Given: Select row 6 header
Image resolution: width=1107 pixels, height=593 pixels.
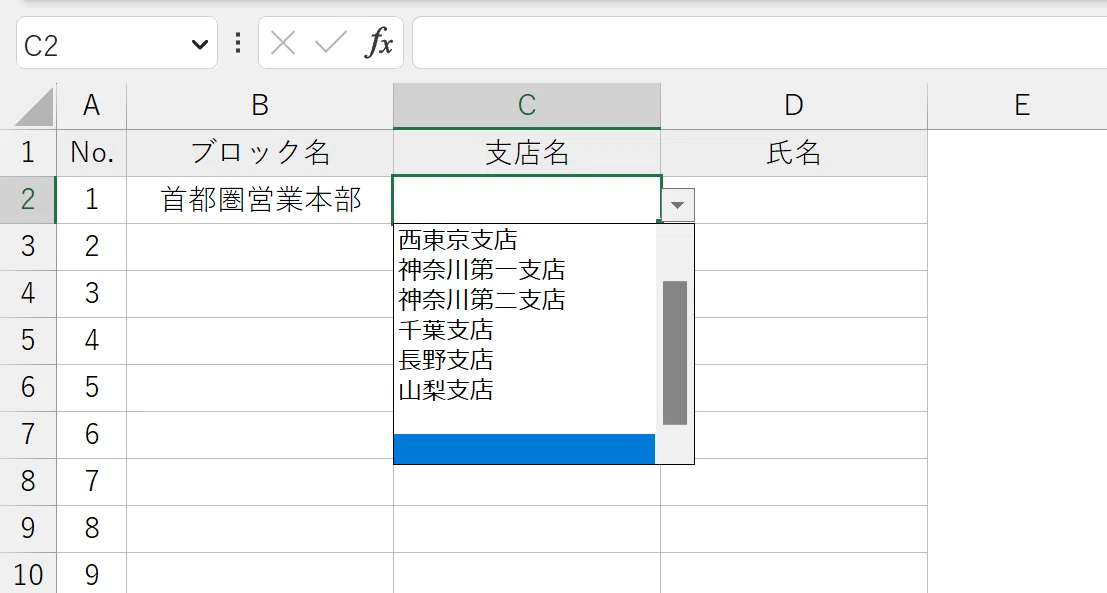Looking at the screenshot, I should (x=28, y=388).
